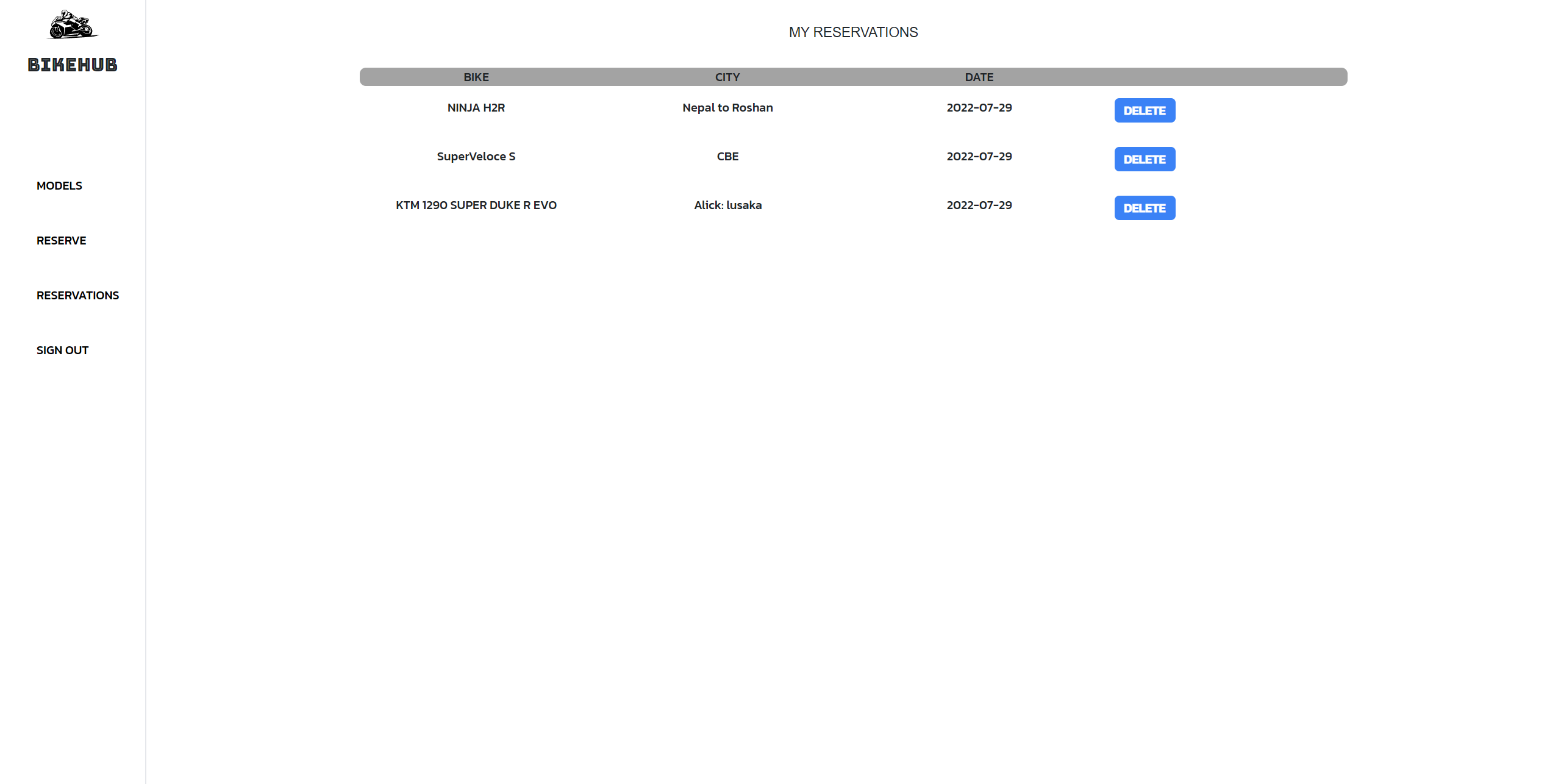Click the motorcycle logo icon
This screenshot has height=784, width=1561.
click(73, 25)
